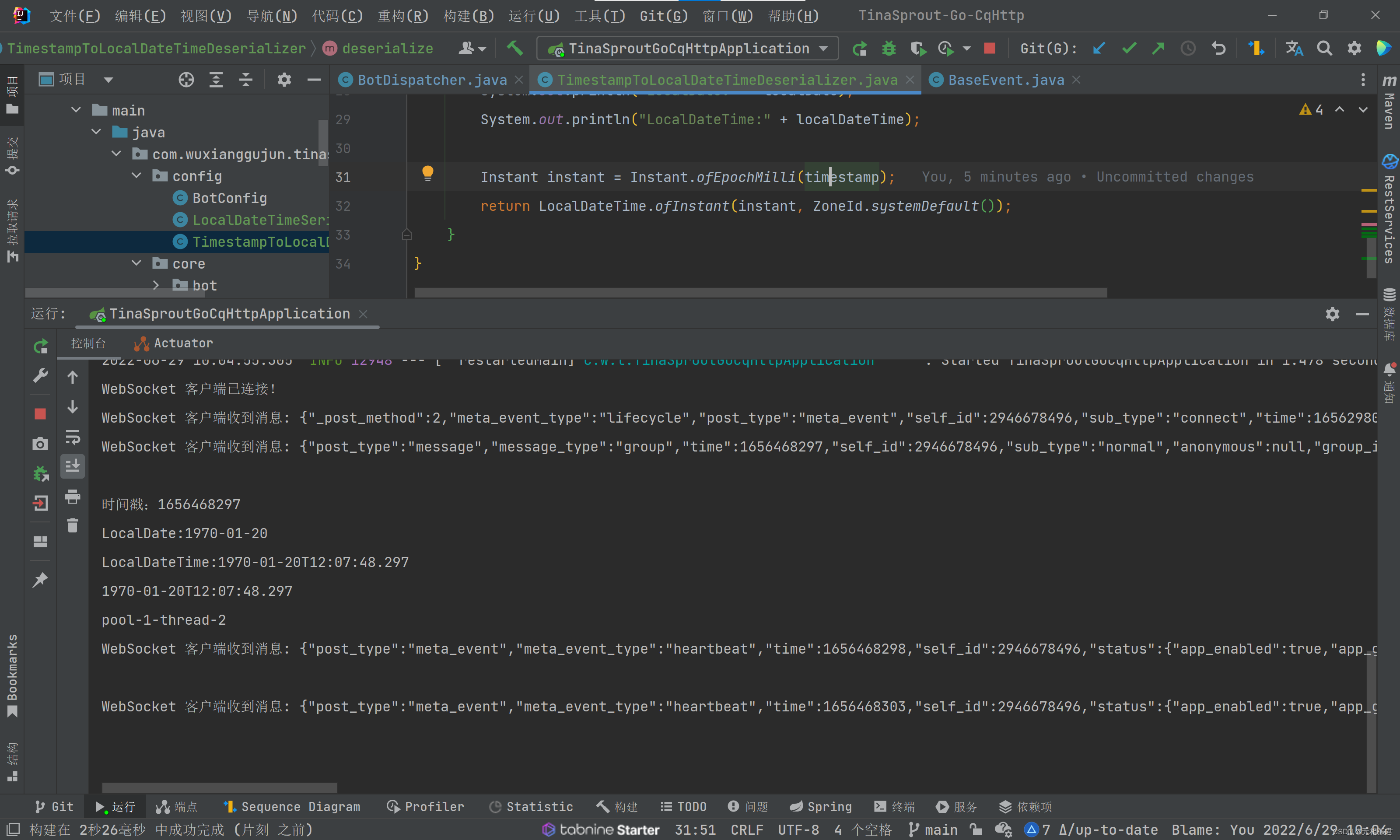The width and height of the screenshot is (1400, 840).
Task: Toggle the Structure tool window stripe
Action: [x=12, y=762]
